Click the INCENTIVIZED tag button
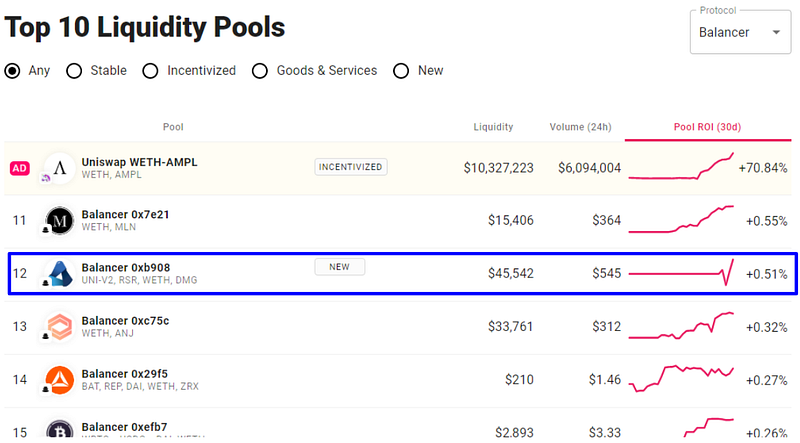This screenshot has width=800, height=443. (352, 167)
